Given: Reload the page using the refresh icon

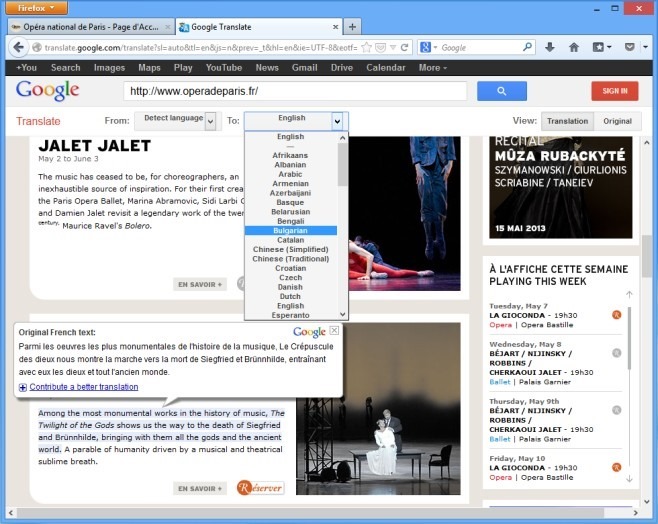Looking at the screenshot, I should point(405,47).
